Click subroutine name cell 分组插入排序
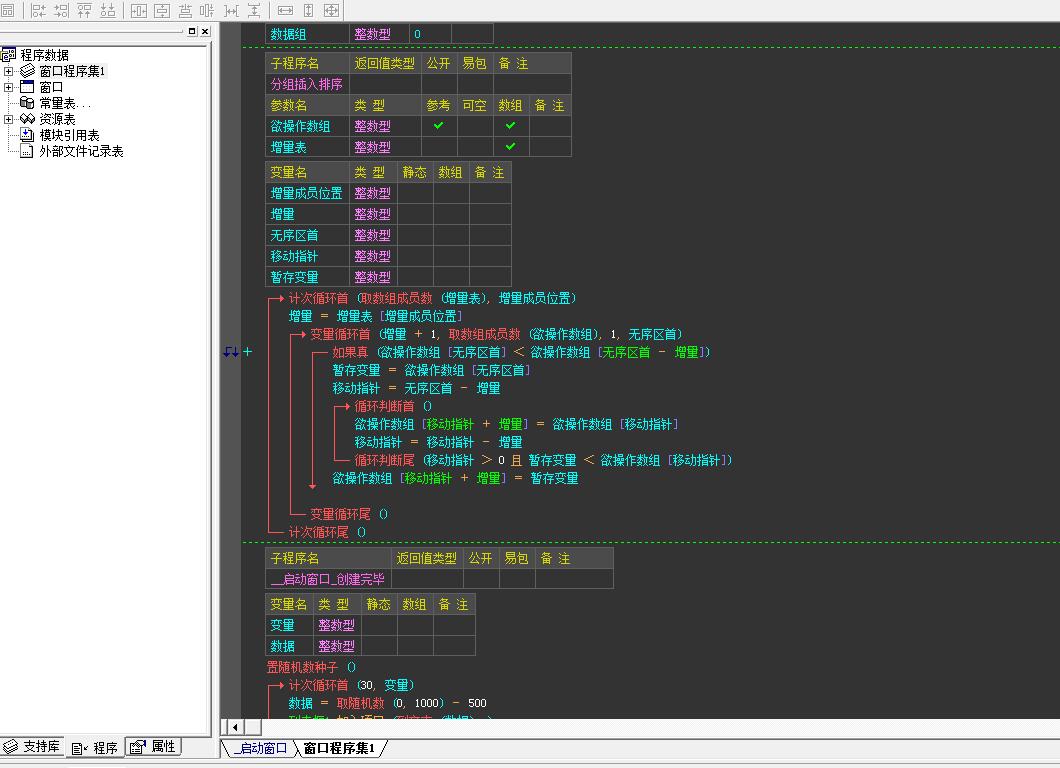 click(308, 84)
